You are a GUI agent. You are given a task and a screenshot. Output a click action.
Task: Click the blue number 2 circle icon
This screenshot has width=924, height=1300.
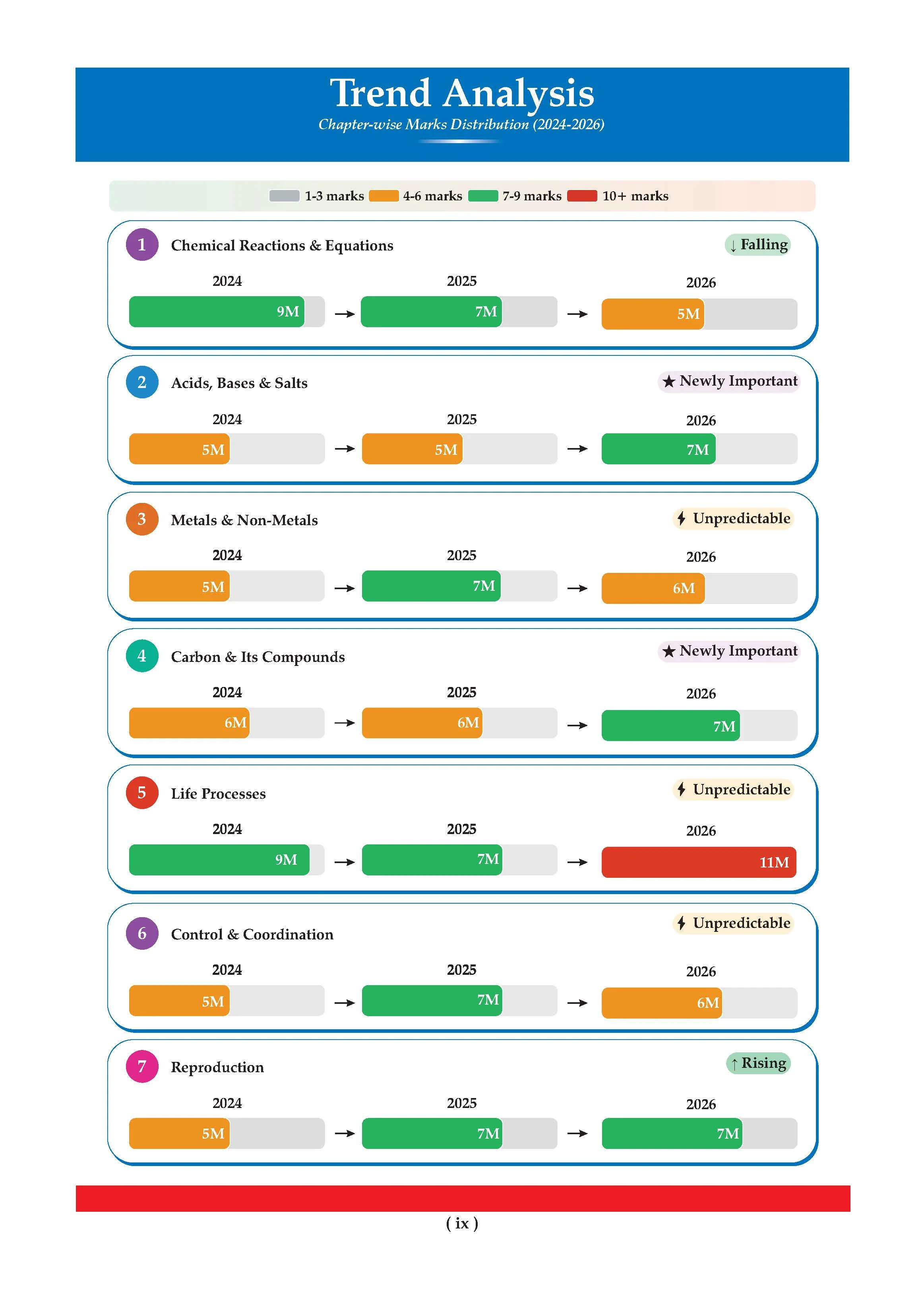pos(141,382)
